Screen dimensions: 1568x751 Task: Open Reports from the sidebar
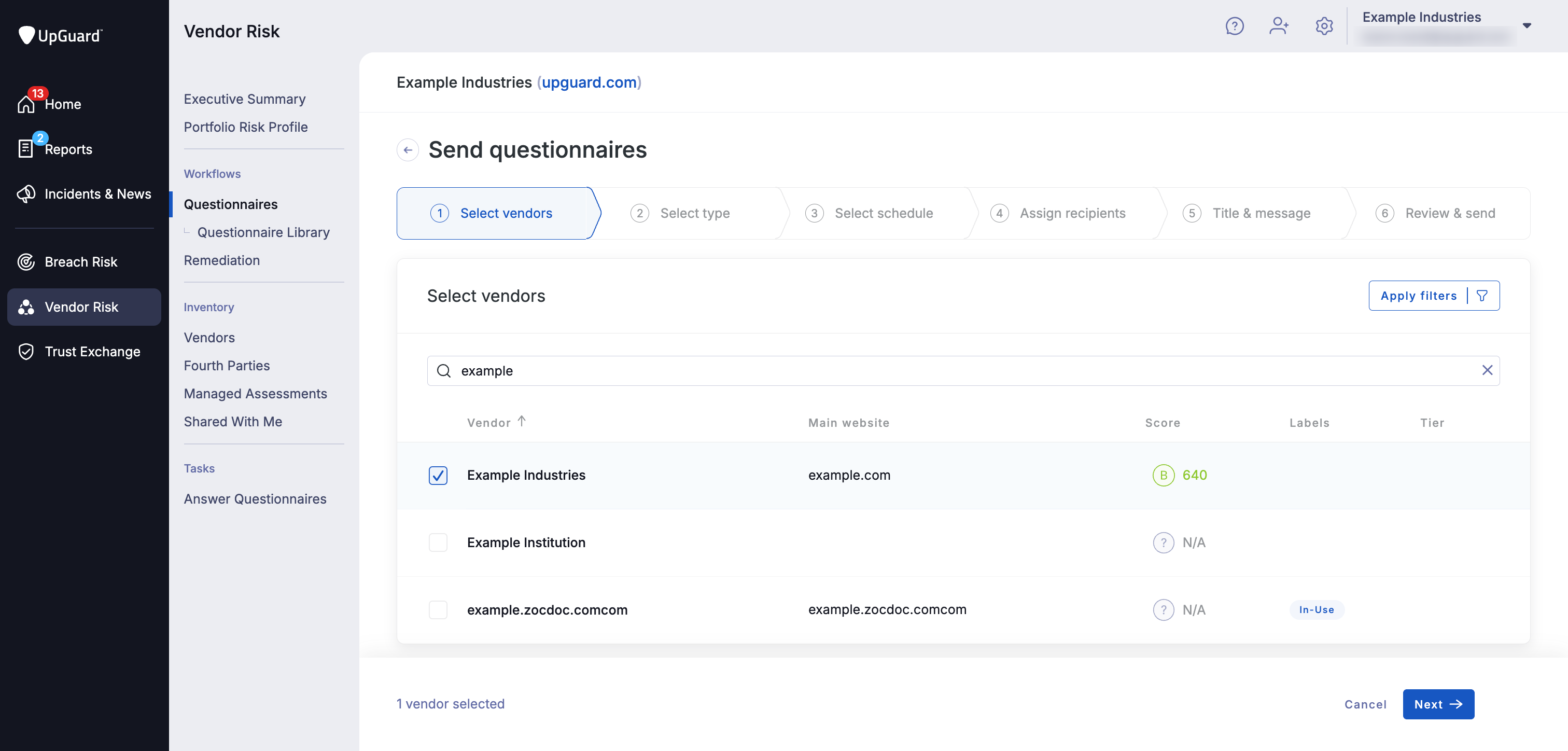[25, 149]
